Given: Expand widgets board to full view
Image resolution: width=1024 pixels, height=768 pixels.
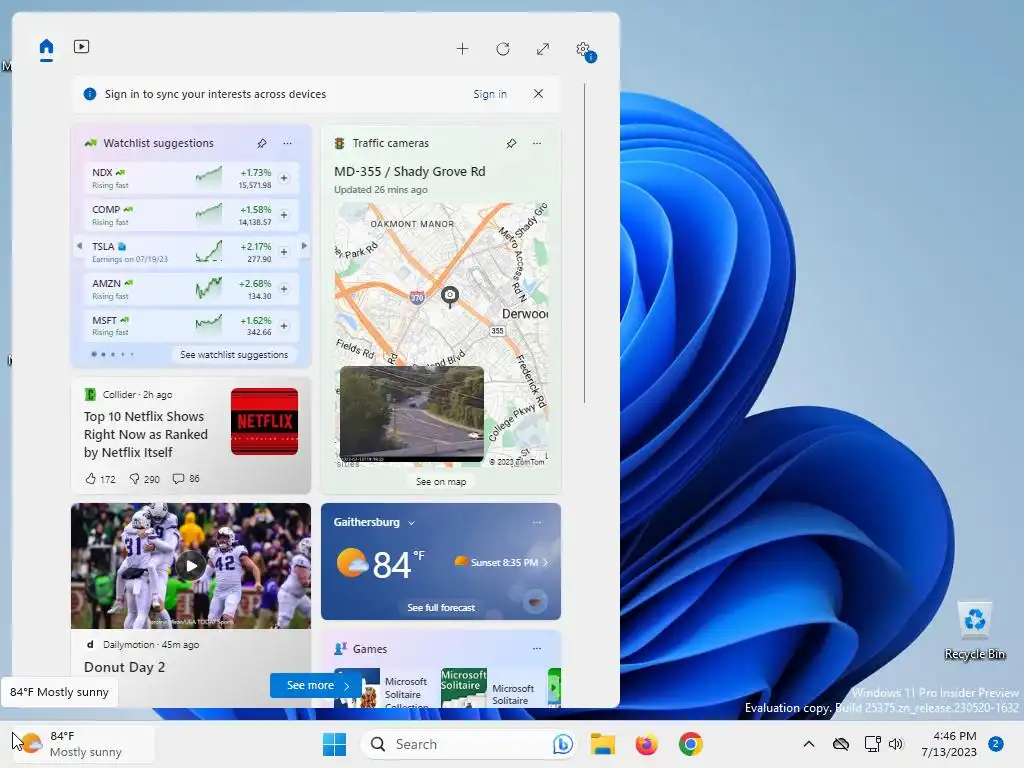Looking at the screenshot, I should click(x=543, y=49).
